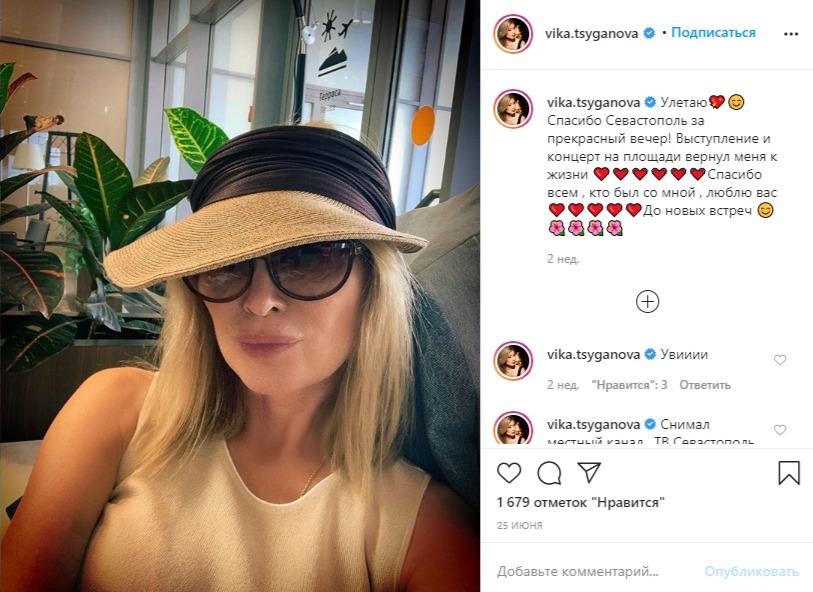Open the 1 679 отметок likes list
This screenshot has width=813, height=592.
click(x=581, y=502)
